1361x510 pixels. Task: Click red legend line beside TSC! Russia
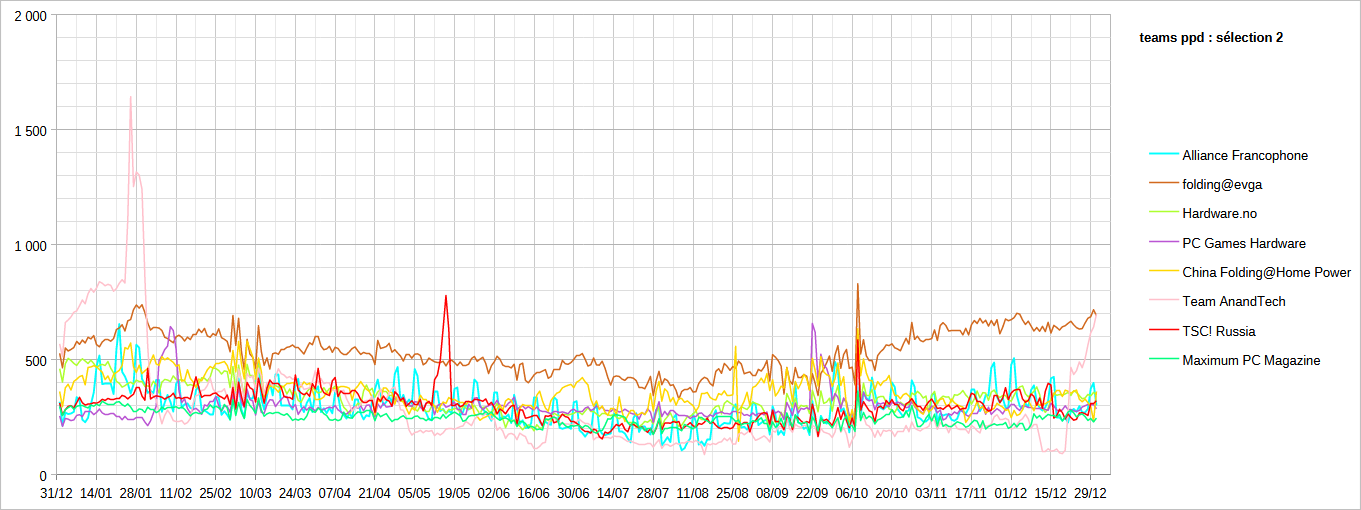tap(1162, 331)
